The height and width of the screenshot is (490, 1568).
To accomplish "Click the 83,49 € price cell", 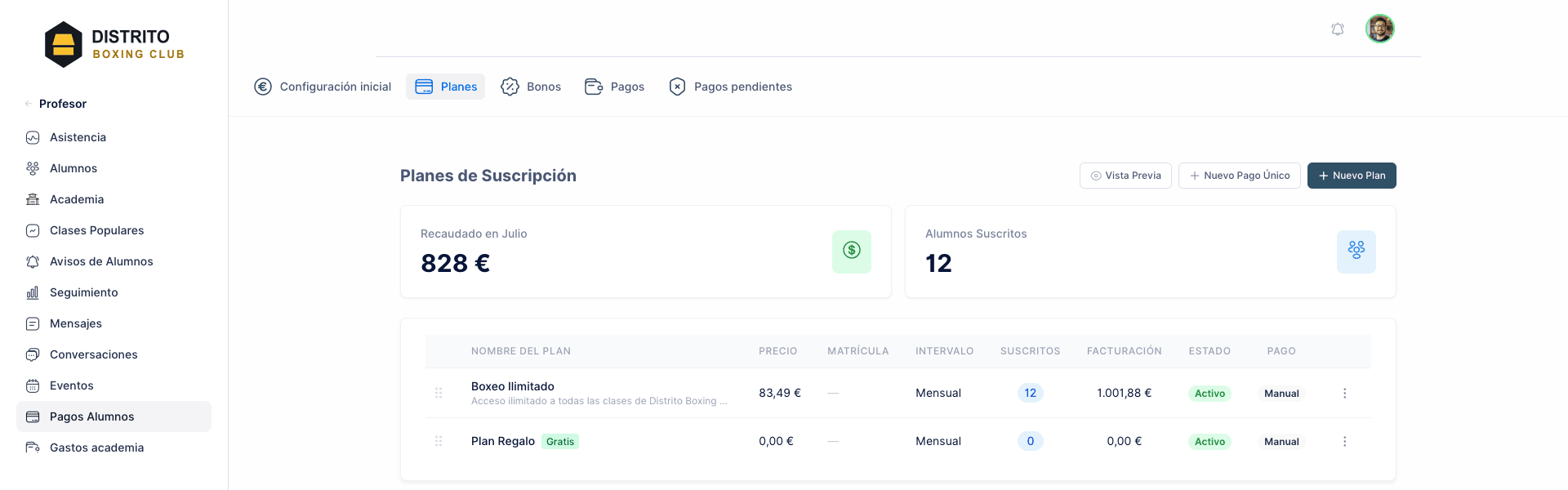I will [x=780, y=393].
